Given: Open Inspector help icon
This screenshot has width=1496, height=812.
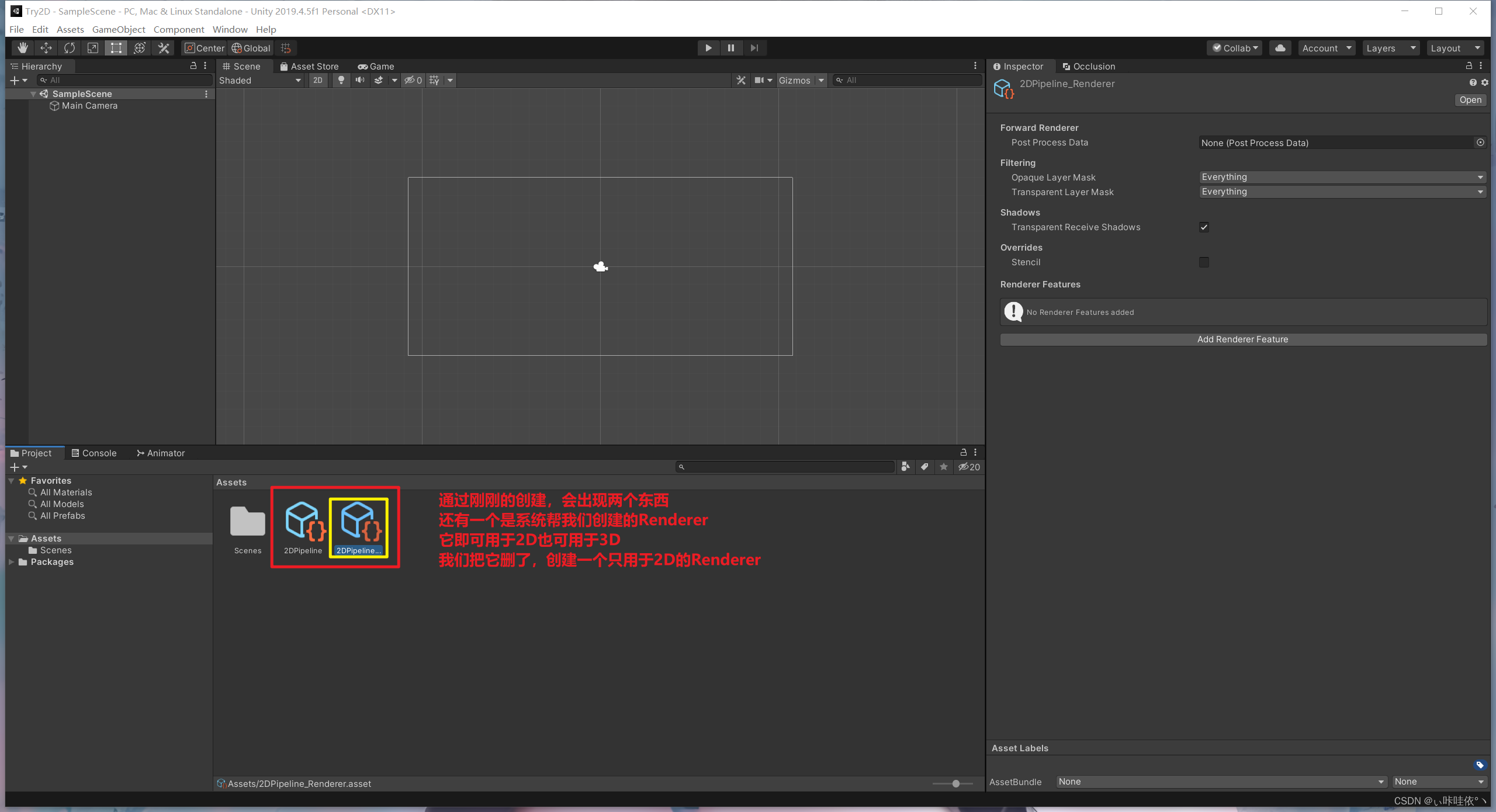Looking at the screenshot, I should [x=1473, y=83].
